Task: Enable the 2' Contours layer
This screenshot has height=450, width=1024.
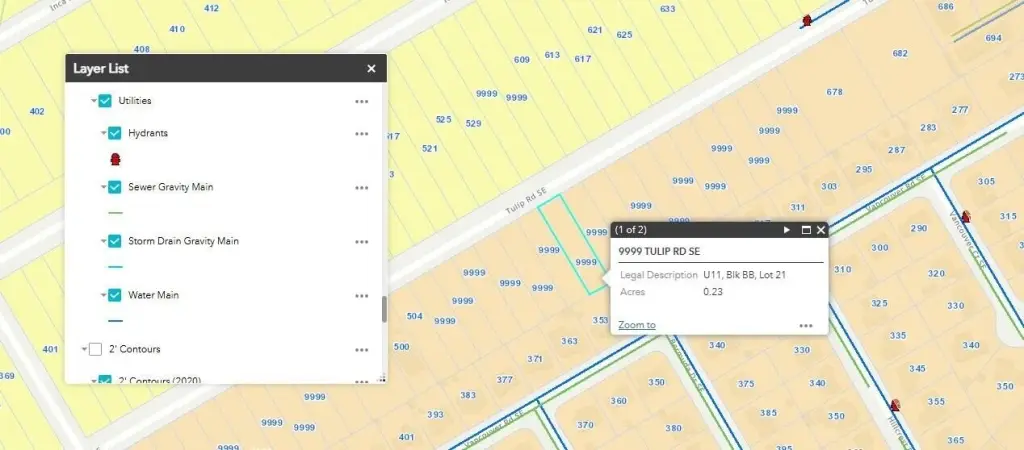Action: coord(96,349)
